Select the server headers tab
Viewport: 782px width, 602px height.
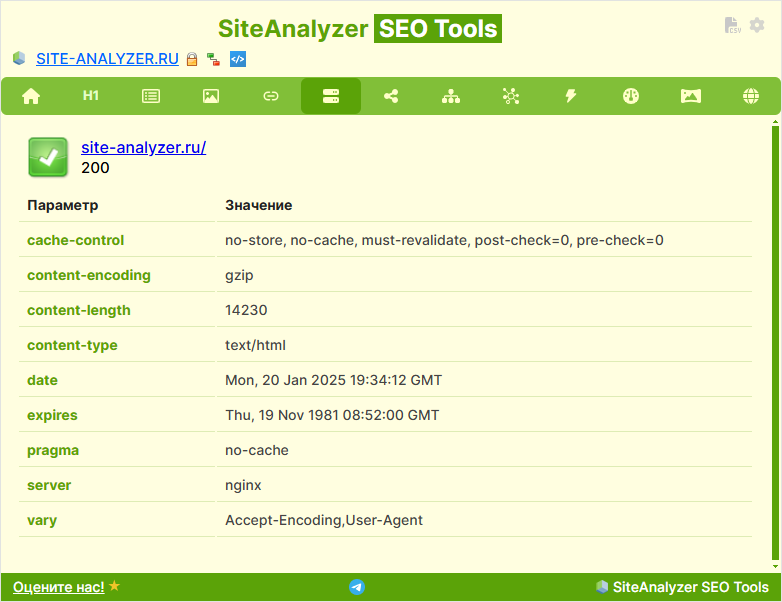pyautogui.click(x=331, y=96)
